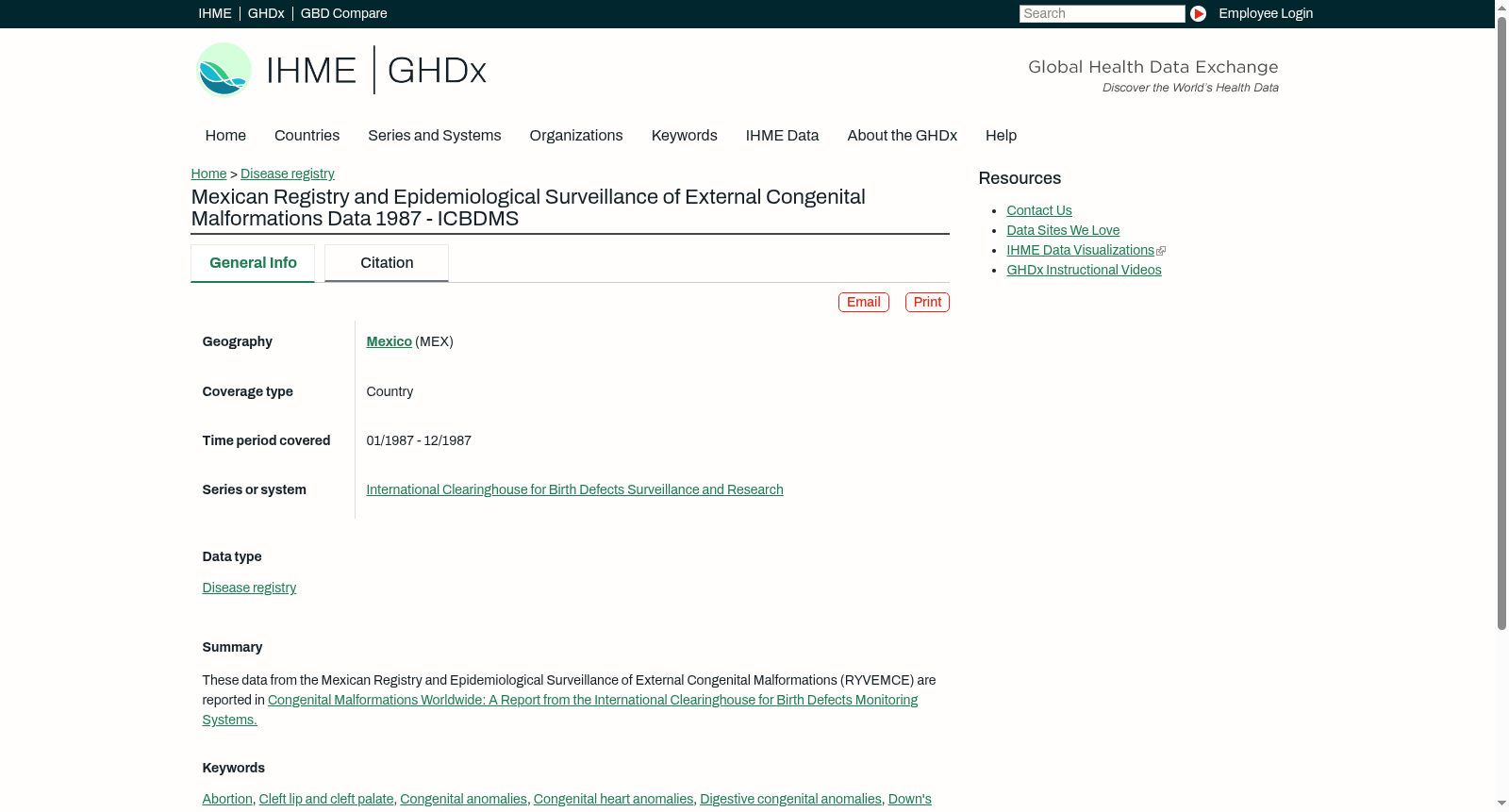The height and width of the screenshot is (812, 1509).
Task: Click the Disease registry breadcrumb link
Action: click(x=288, y=174)
